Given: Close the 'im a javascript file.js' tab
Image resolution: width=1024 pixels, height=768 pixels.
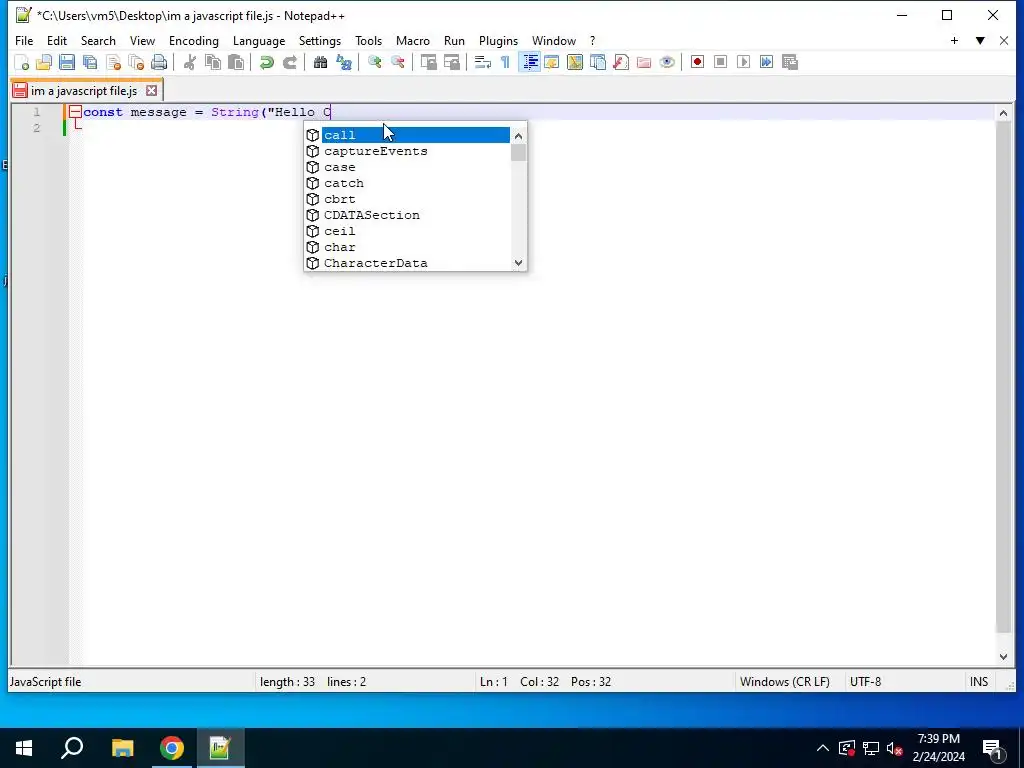Looking at the screenshot, I should pyautogui.click(x=152, y=91).
